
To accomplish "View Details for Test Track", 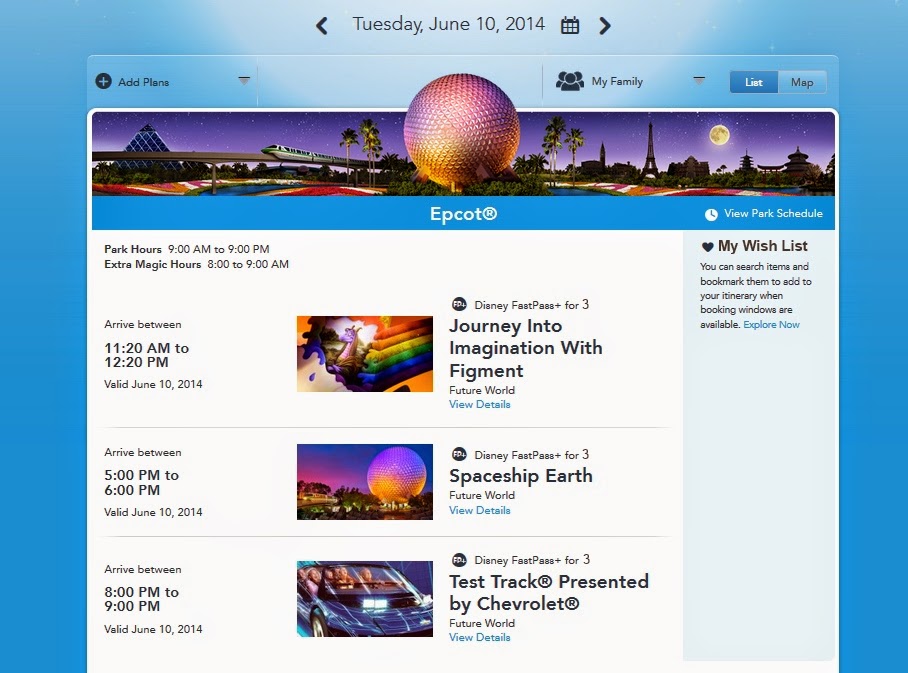I will pos(479,637).
